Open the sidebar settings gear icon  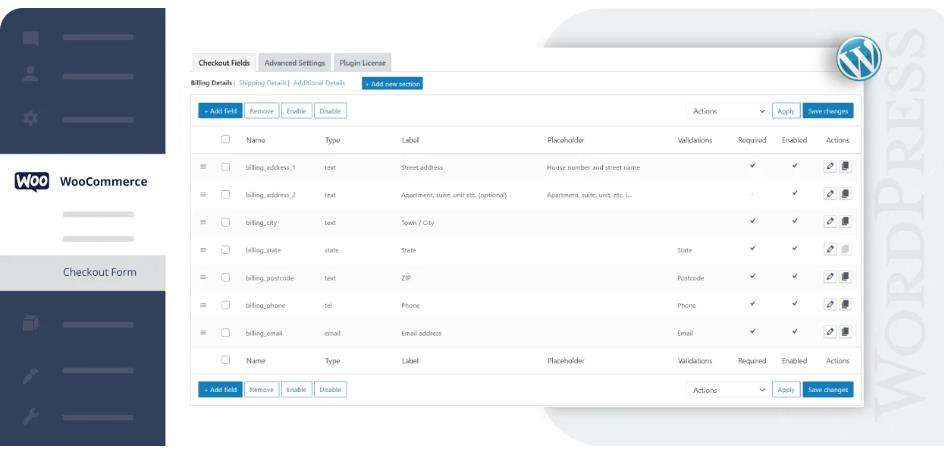[x=30, y=117]
